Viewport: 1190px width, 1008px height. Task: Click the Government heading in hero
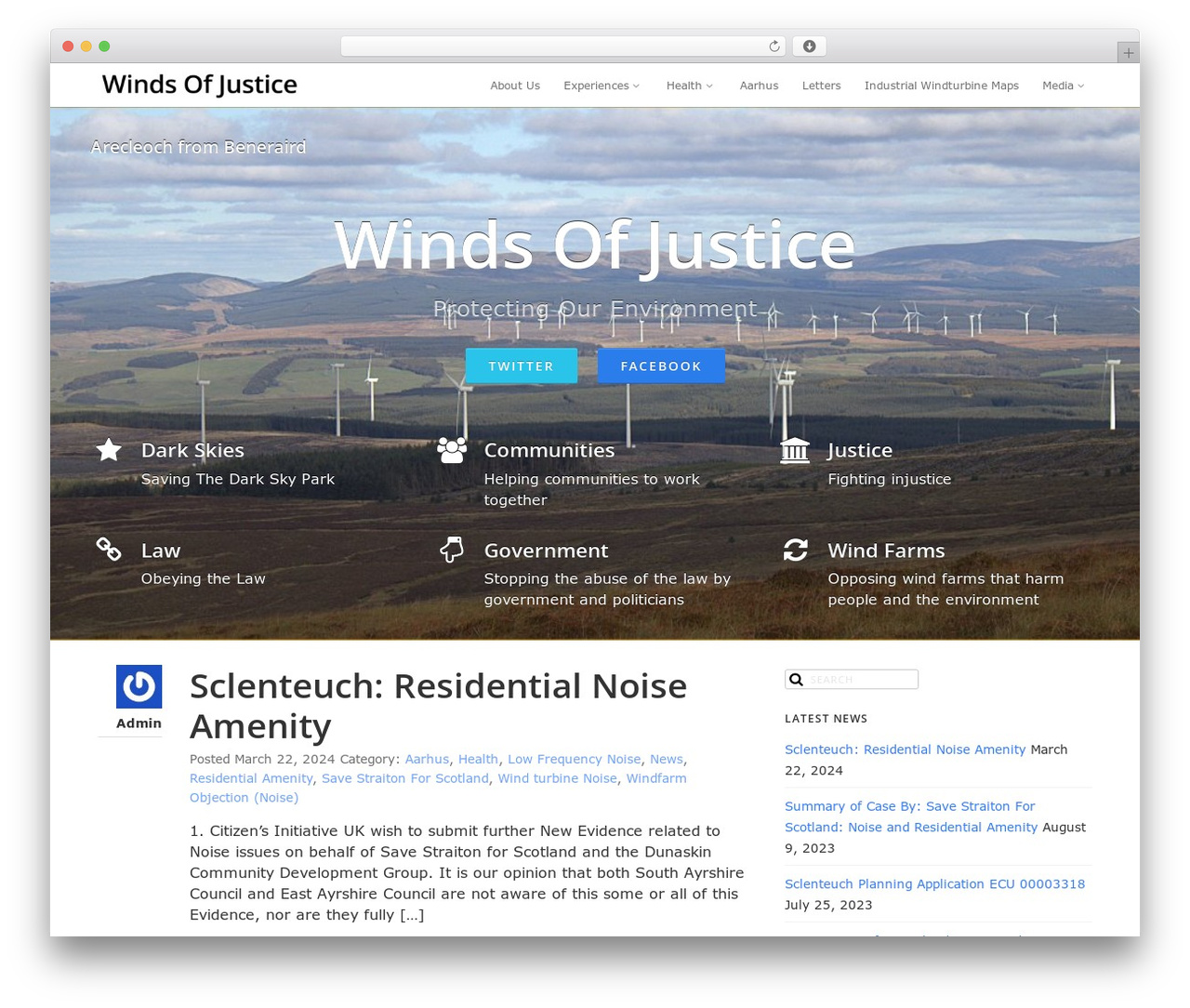546,550
